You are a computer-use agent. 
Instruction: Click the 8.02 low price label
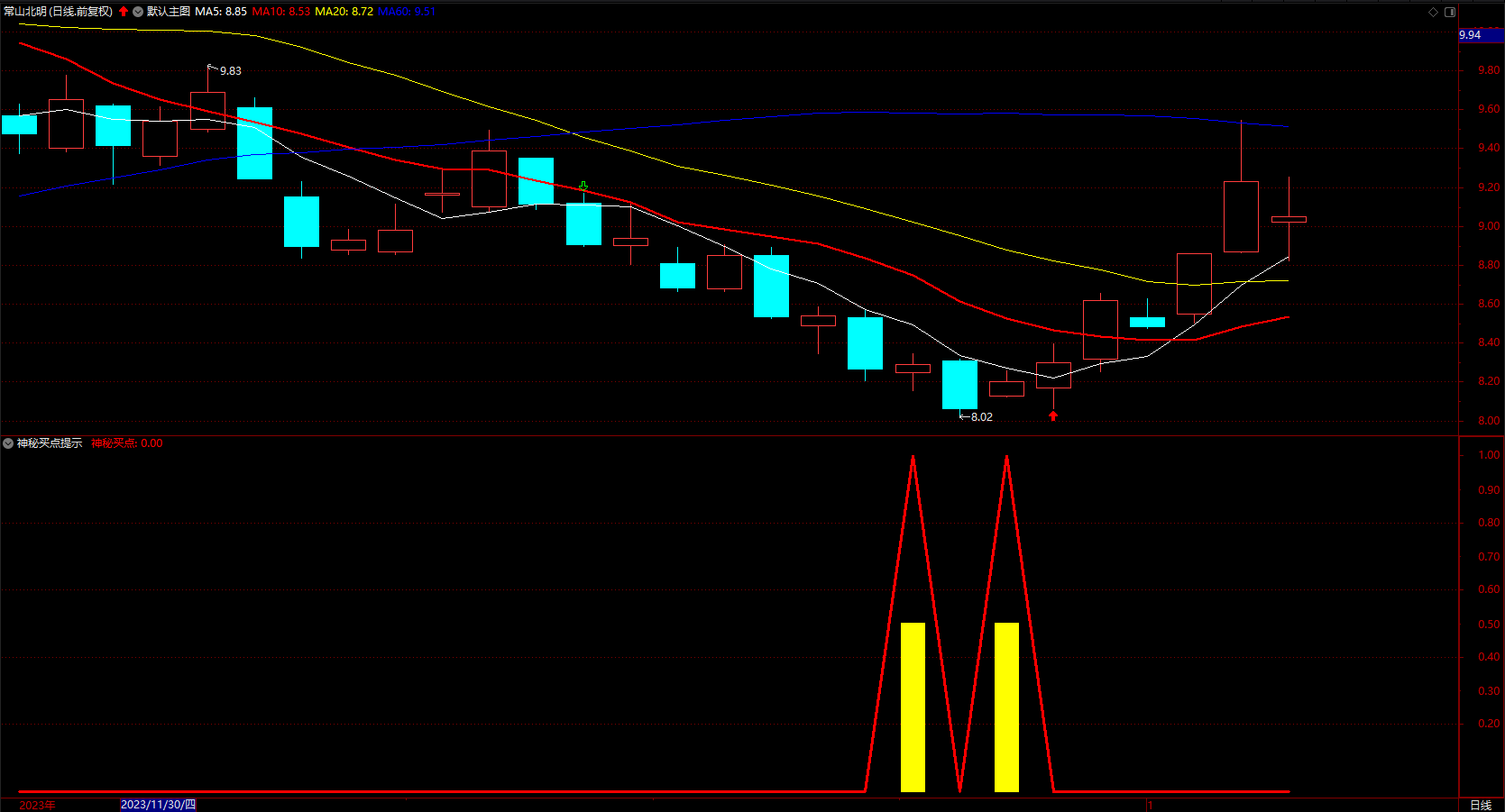tap(981, 417)
